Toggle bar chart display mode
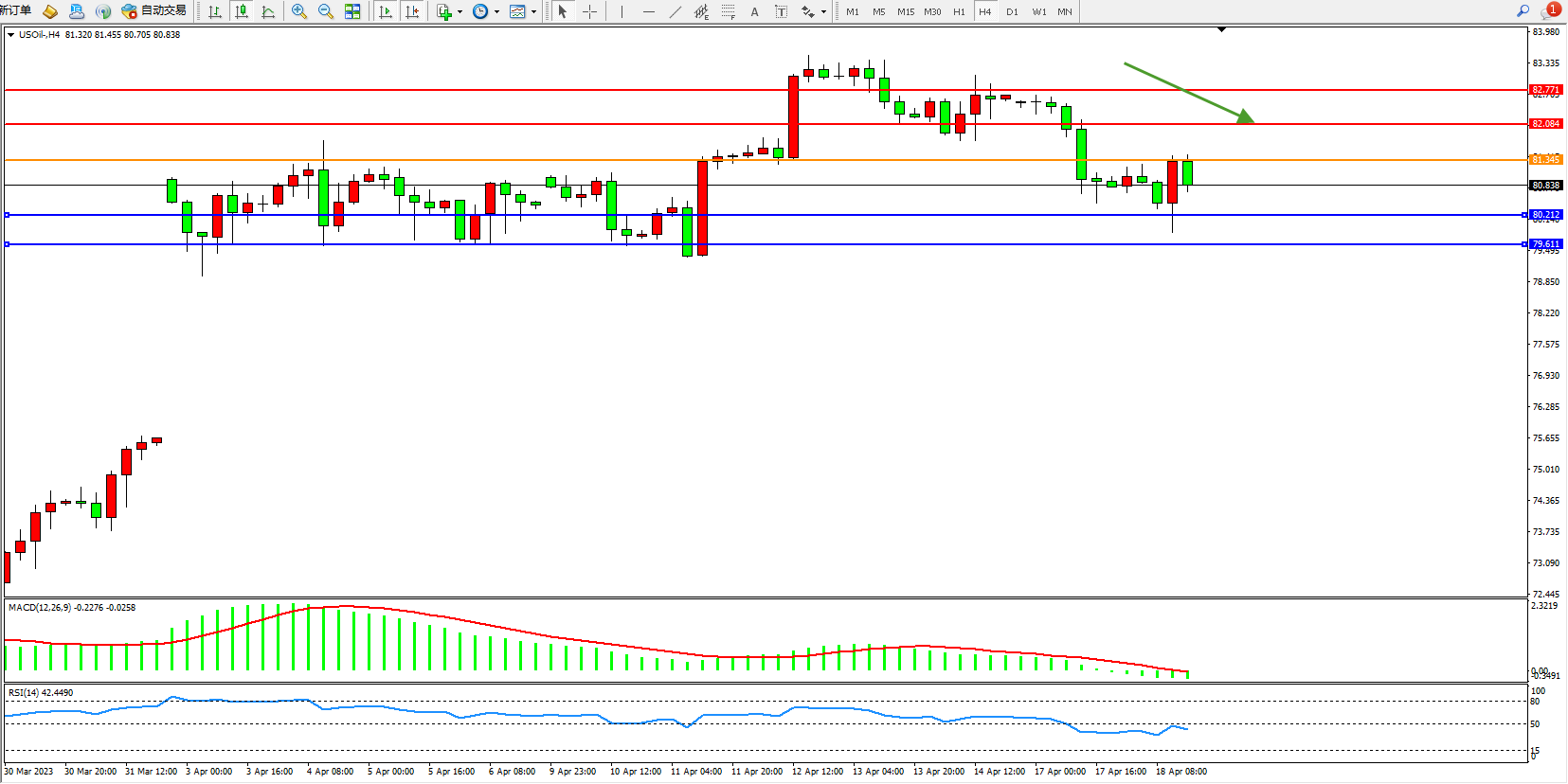 (x=215, y=11)
